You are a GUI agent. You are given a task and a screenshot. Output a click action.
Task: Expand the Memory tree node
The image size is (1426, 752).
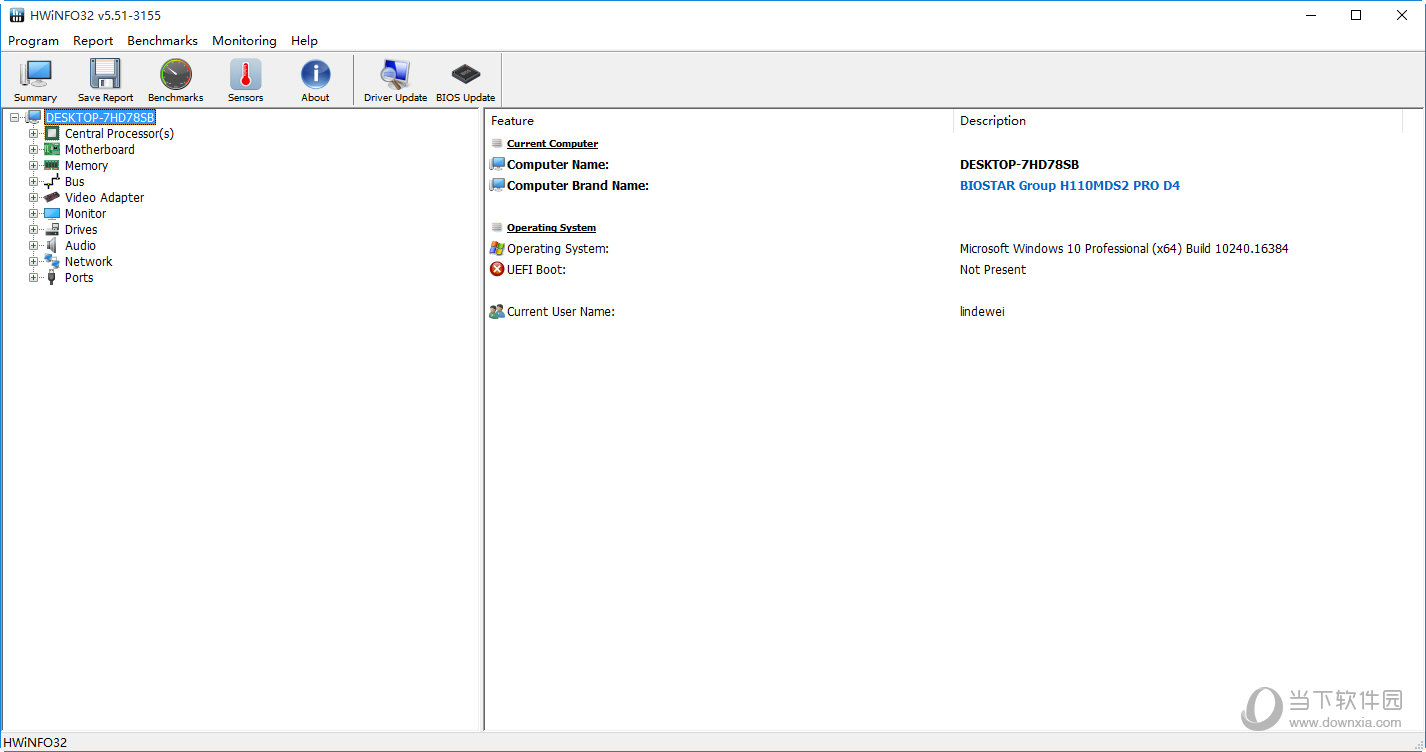click(34, 165)
